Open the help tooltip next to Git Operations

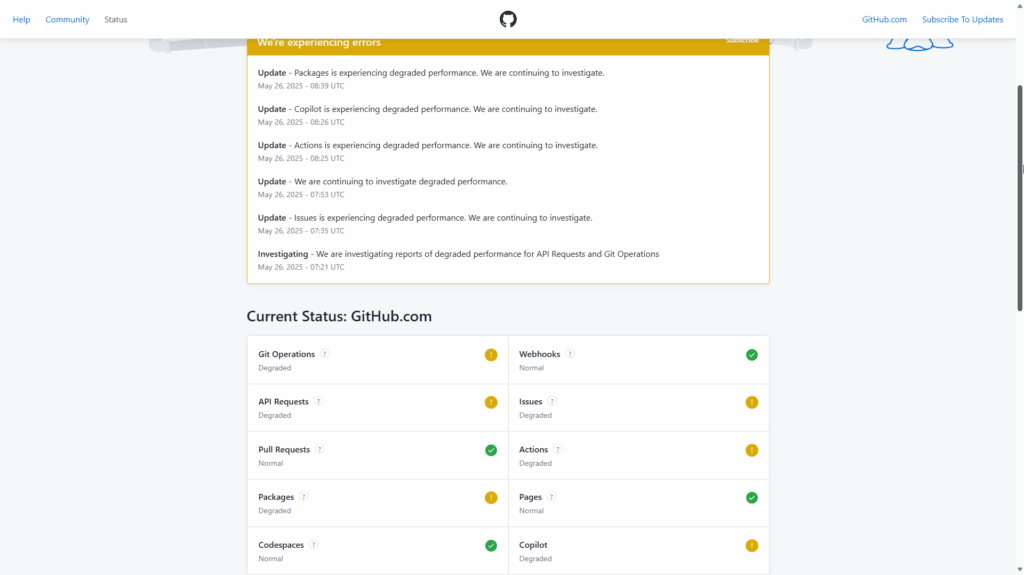(x=325, y=353)
